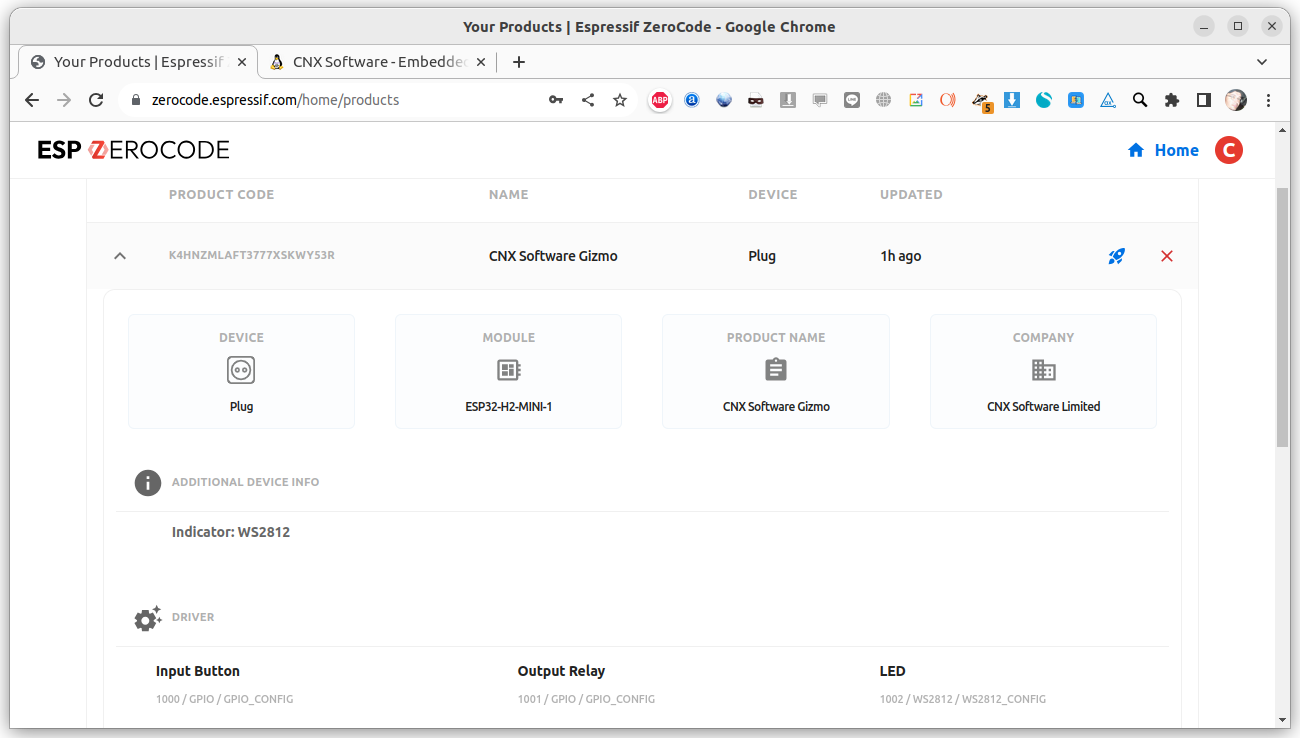Click the Device column header
This screenshot has width=1300, height=738.
tap(773, 195)
